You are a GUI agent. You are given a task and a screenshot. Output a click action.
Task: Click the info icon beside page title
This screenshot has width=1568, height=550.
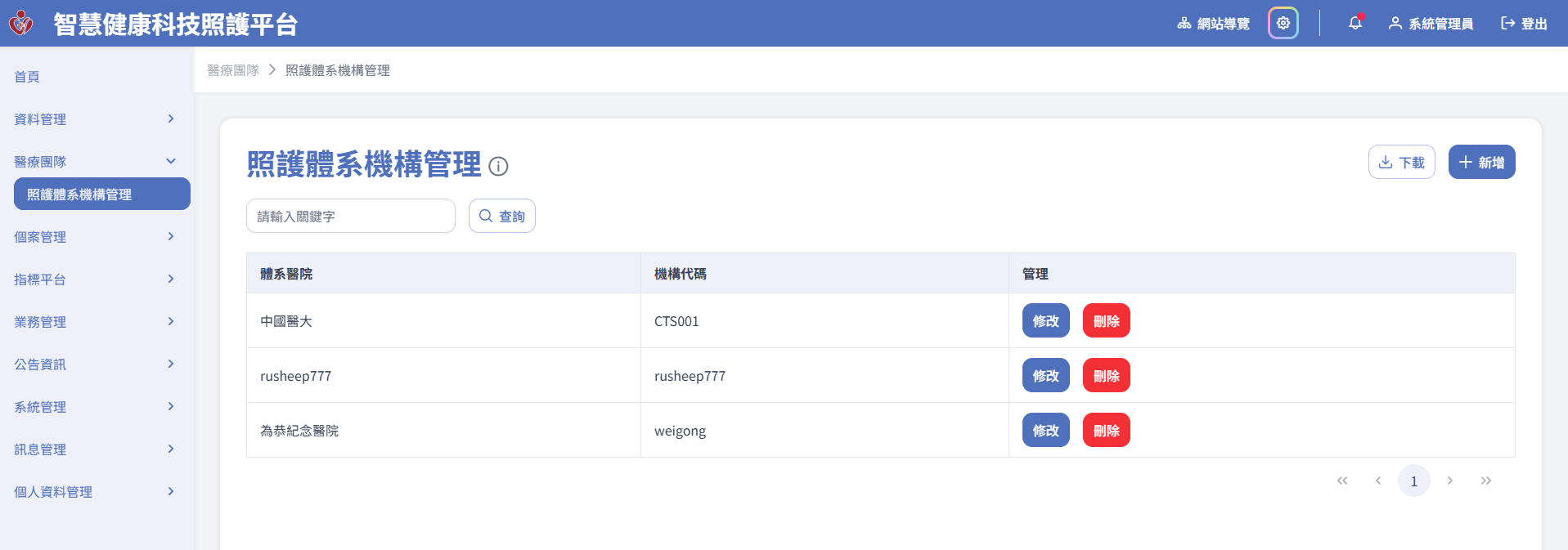(498, 167)
